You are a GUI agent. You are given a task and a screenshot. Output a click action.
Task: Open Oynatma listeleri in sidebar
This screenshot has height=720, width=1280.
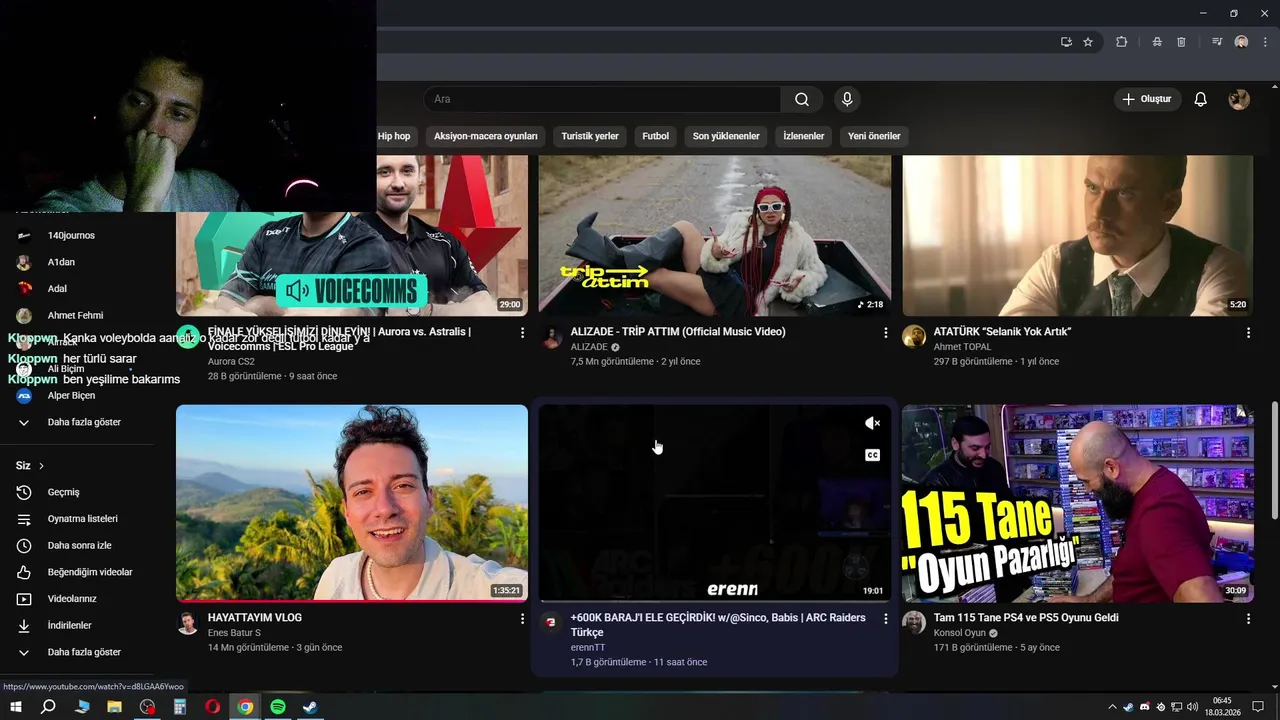[82, 519]
